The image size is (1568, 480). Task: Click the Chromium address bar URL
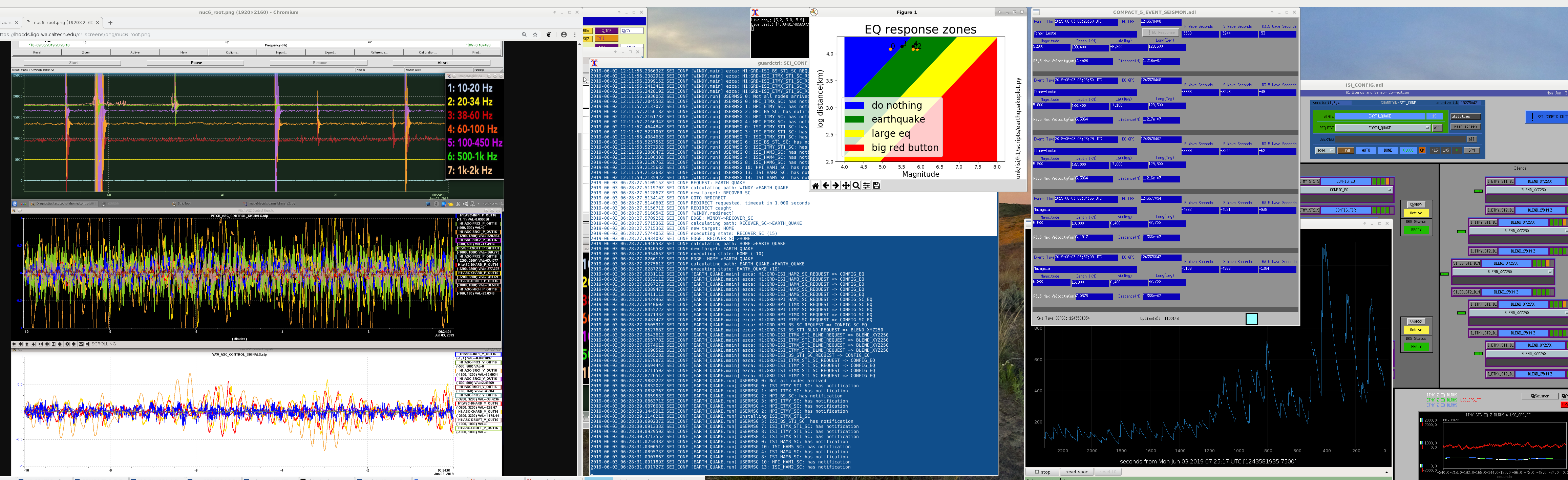point(76,35)
